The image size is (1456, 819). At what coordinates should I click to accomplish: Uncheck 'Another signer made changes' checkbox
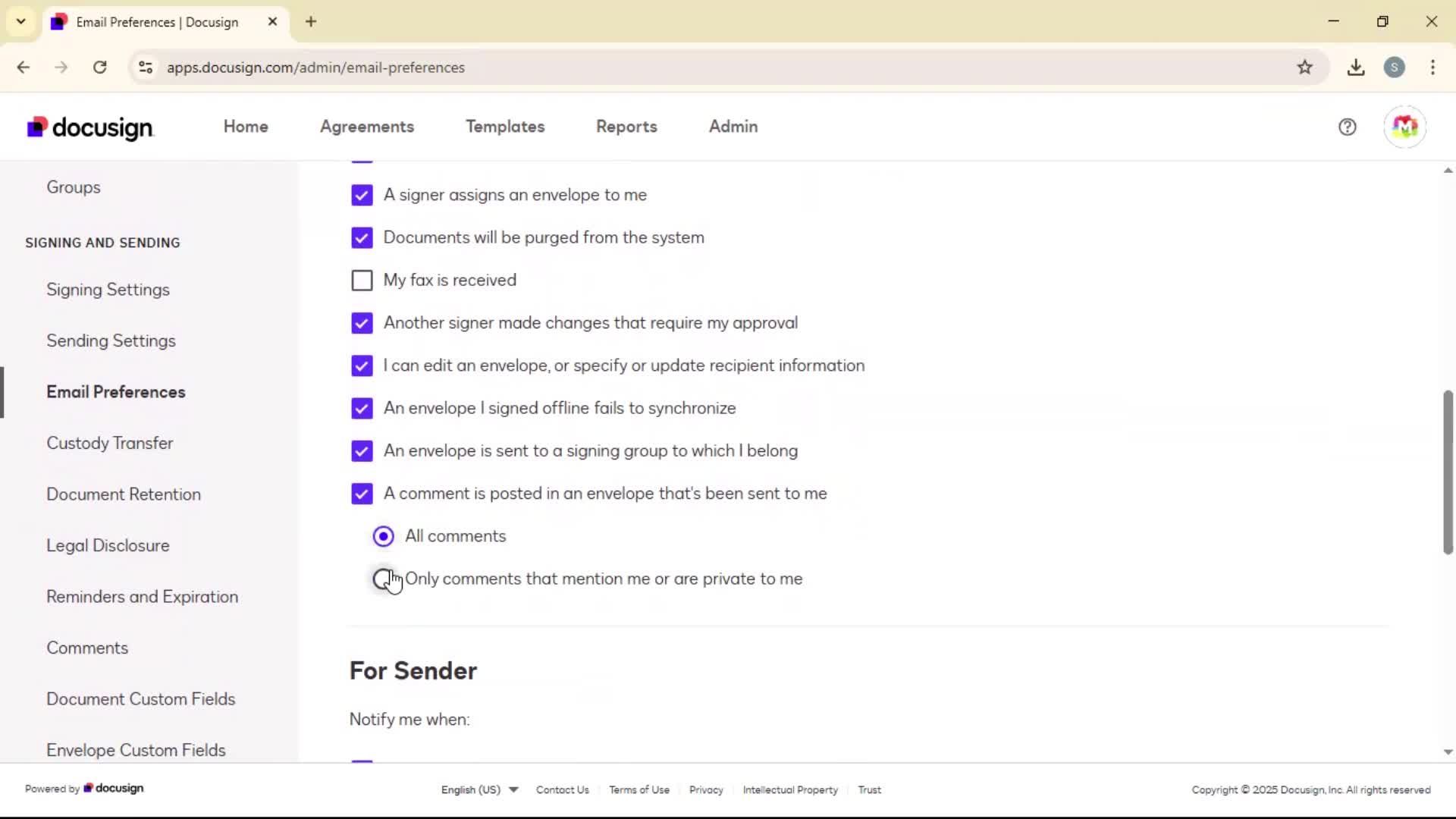pyautogui.click(x=362, y=323)
